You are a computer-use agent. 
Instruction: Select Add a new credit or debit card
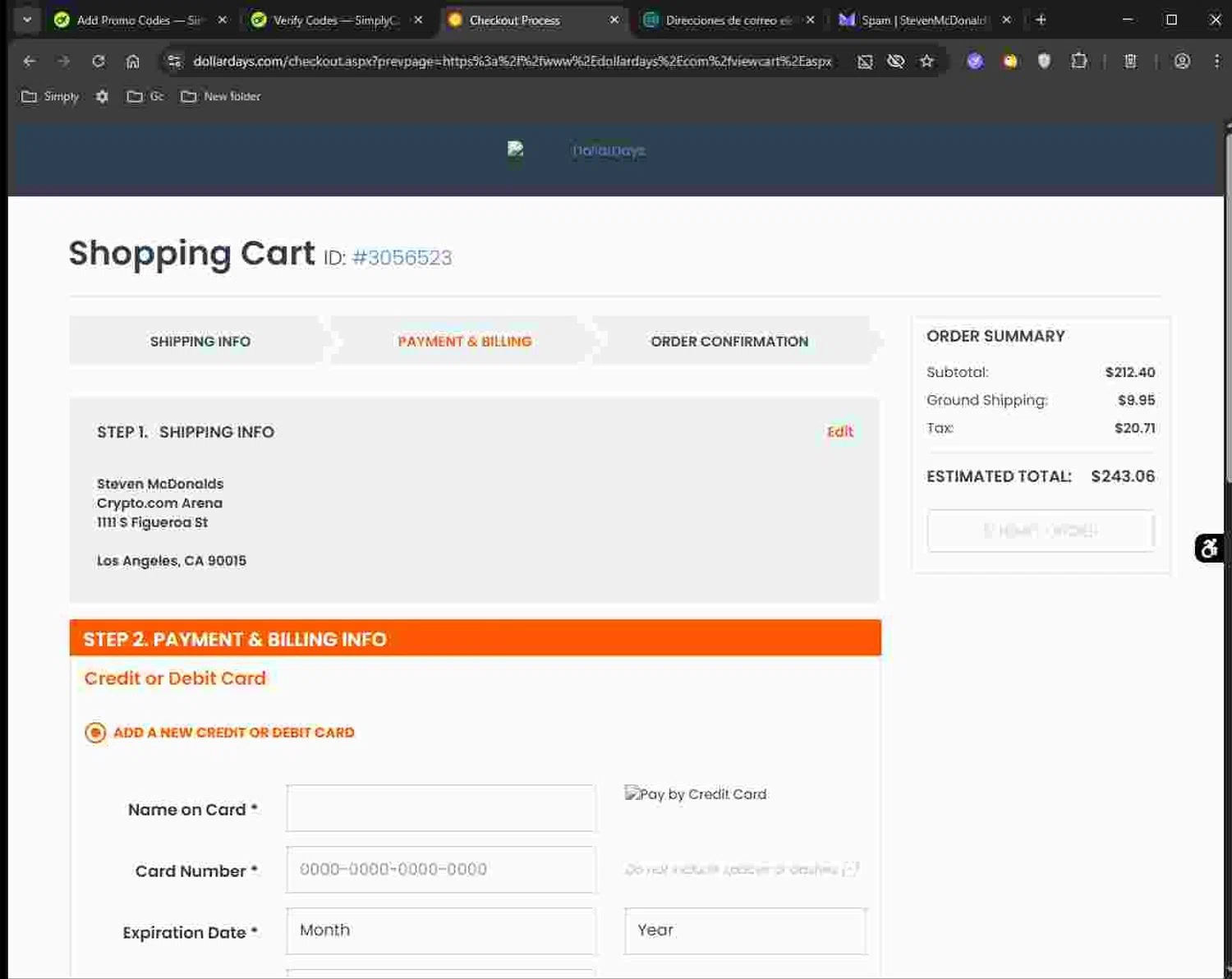[95, 733]
